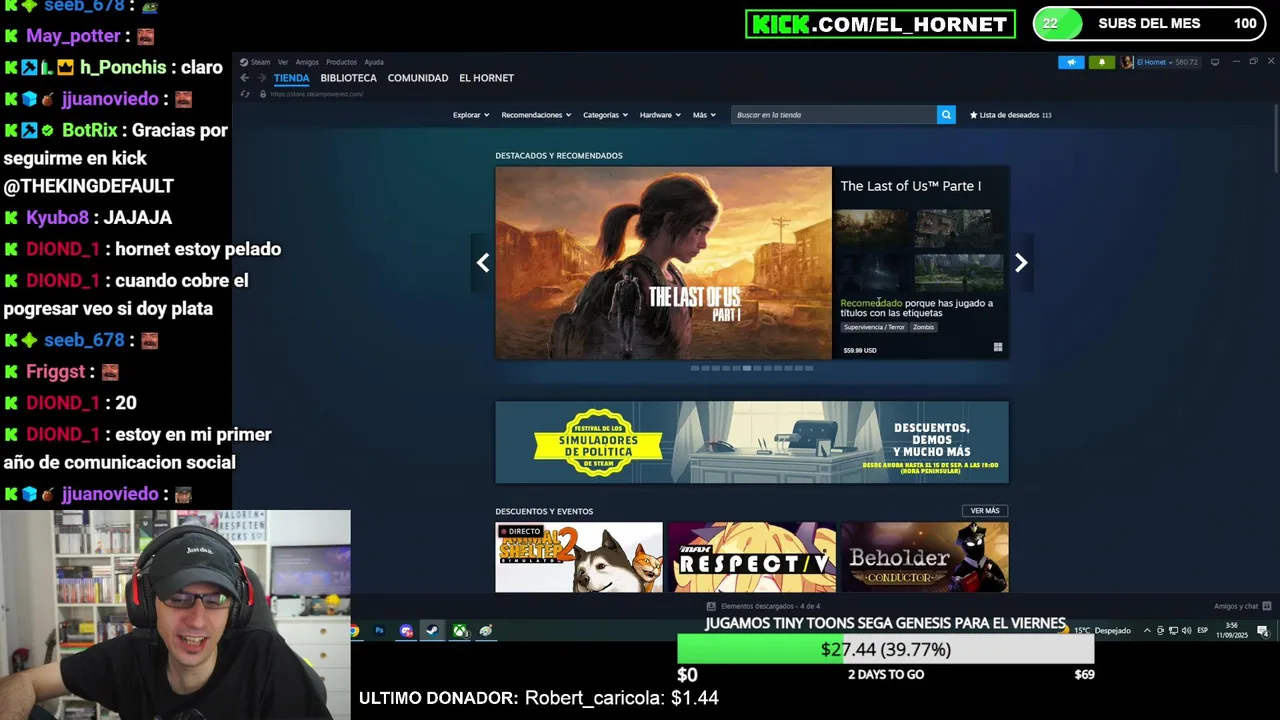Image resolution: width=1280 pixels, height=720 pixels.
Task: Open the downloads icon in Steam's bottom bar
Action: [x=711, y=606]
